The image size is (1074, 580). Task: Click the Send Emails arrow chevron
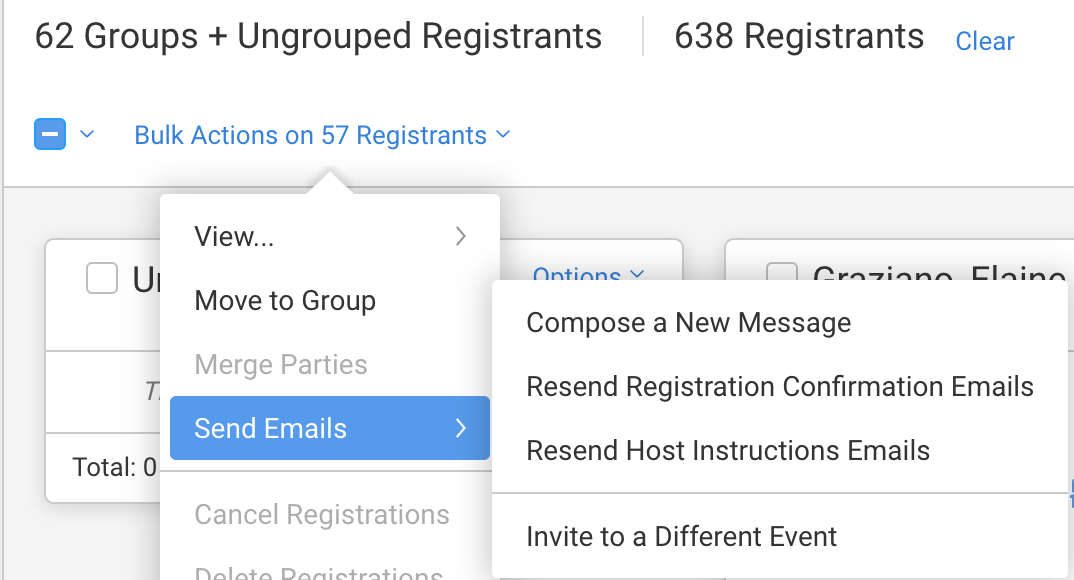pyautogui.click(x=461, y=428)
